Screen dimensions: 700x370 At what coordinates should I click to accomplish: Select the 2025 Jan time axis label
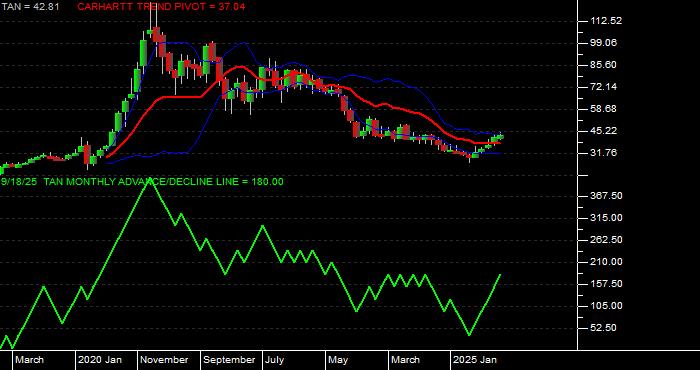pyautogui.click(x=475, y=360)
